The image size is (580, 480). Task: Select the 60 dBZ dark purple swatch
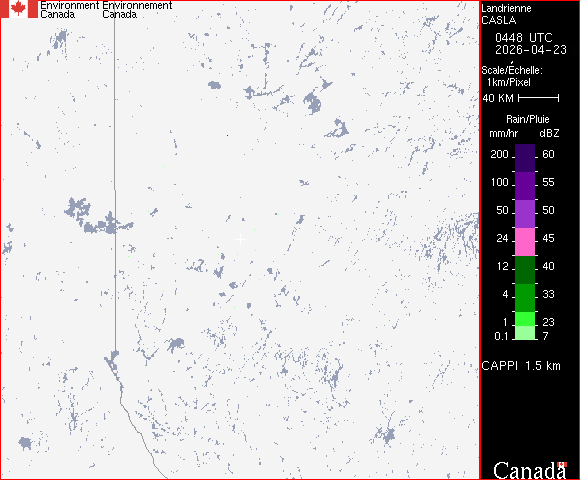[525, 158]
